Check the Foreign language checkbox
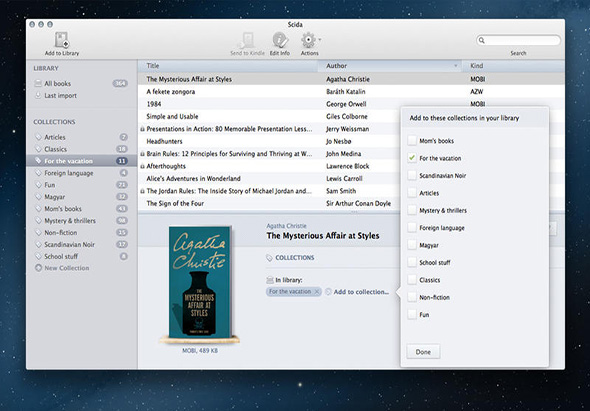The width and height of the screenshot is (590, 411). (412, 228)
